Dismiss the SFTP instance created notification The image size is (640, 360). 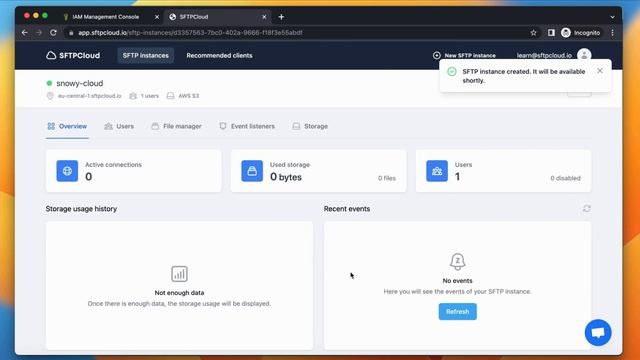(600, 71)
